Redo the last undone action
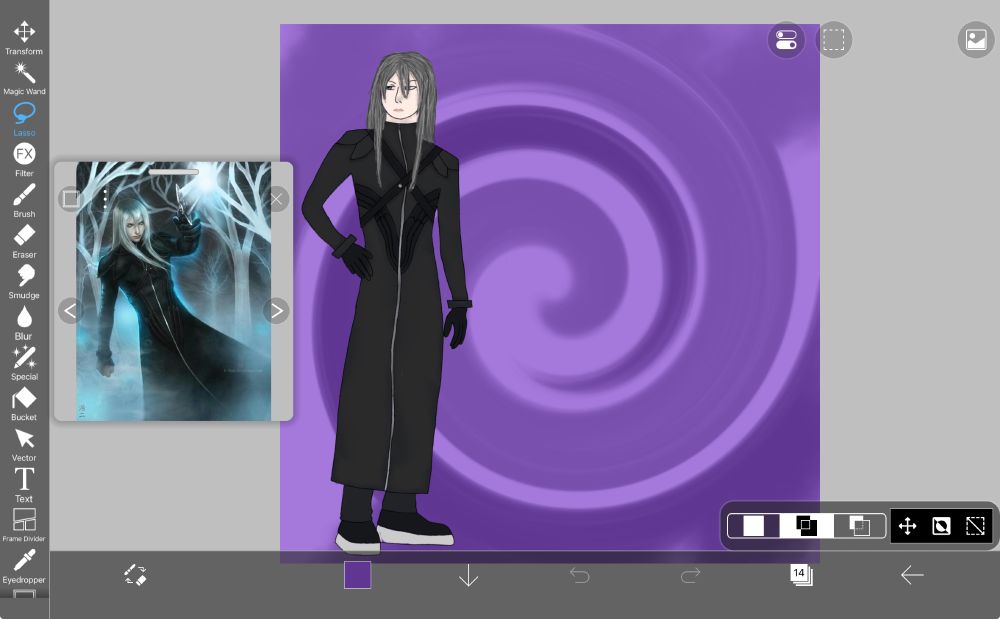Image resolution: width=1000 pixels, height=619 pixels. coord(690,575)
